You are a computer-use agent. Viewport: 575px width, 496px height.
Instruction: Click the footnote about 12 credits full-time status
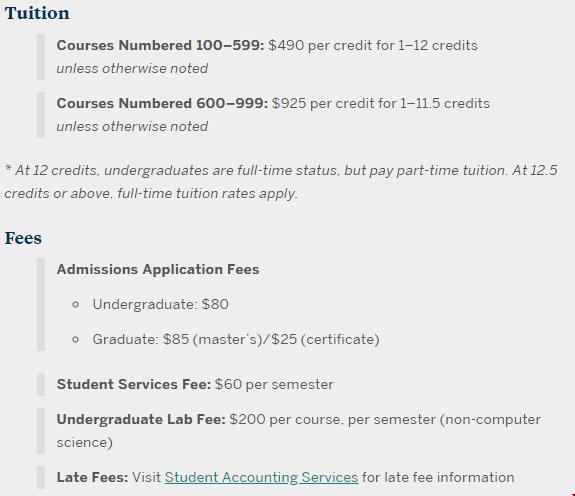coord(281,182)
